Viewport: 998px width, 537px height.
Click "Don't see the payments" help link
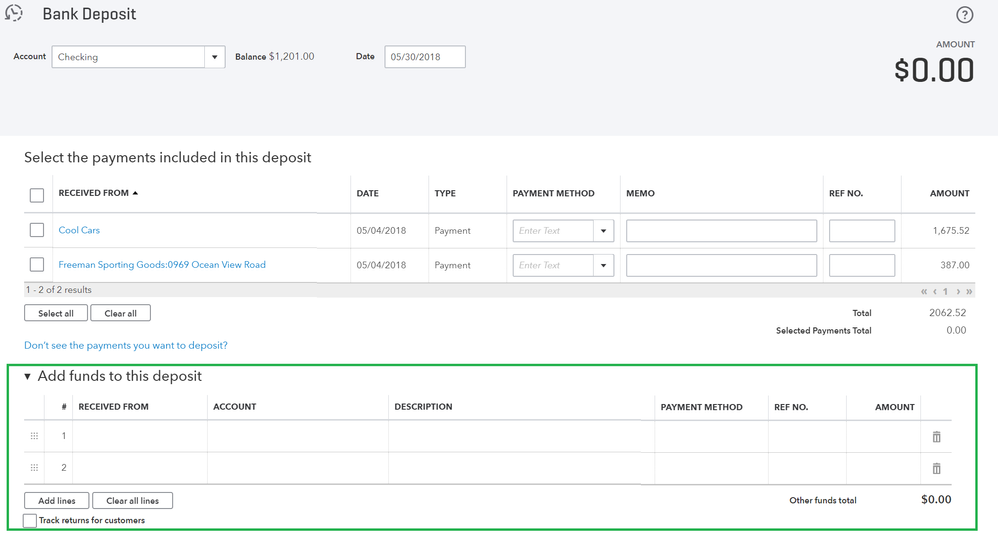(126, 345)
